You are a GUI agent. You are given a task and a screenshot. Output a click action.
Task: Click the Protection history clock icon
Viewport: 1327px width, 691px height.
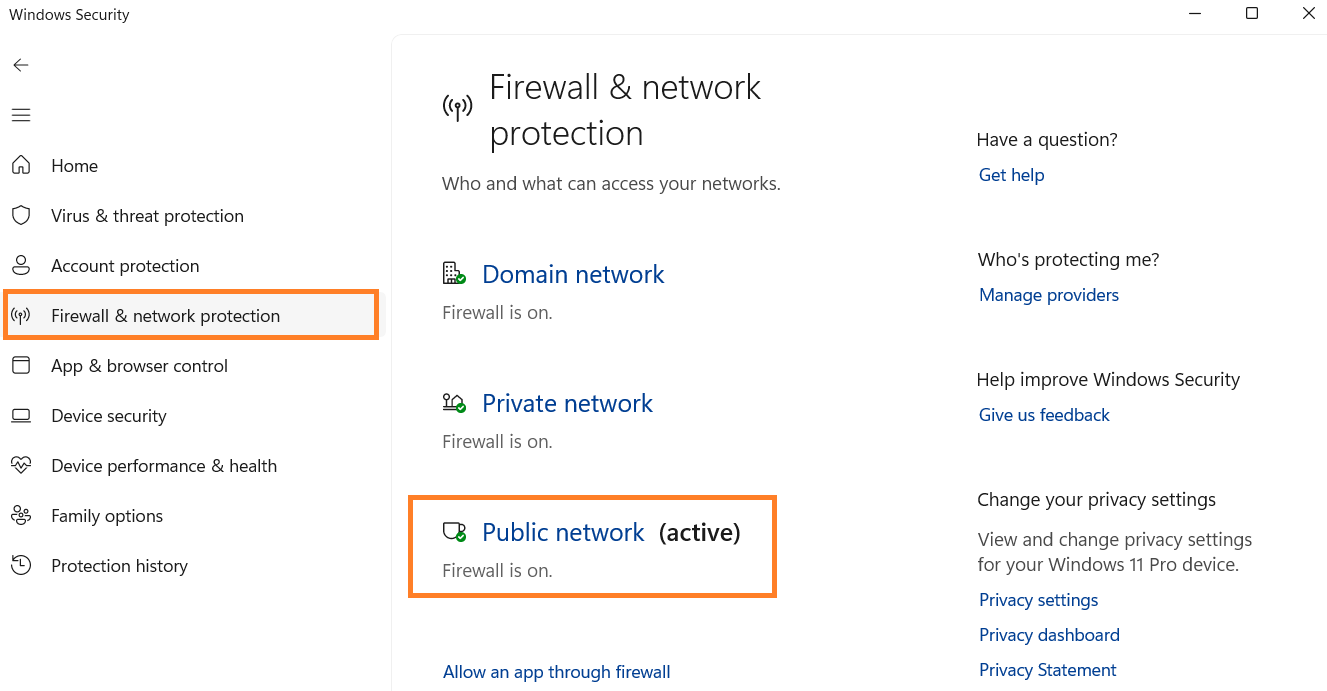21,566
